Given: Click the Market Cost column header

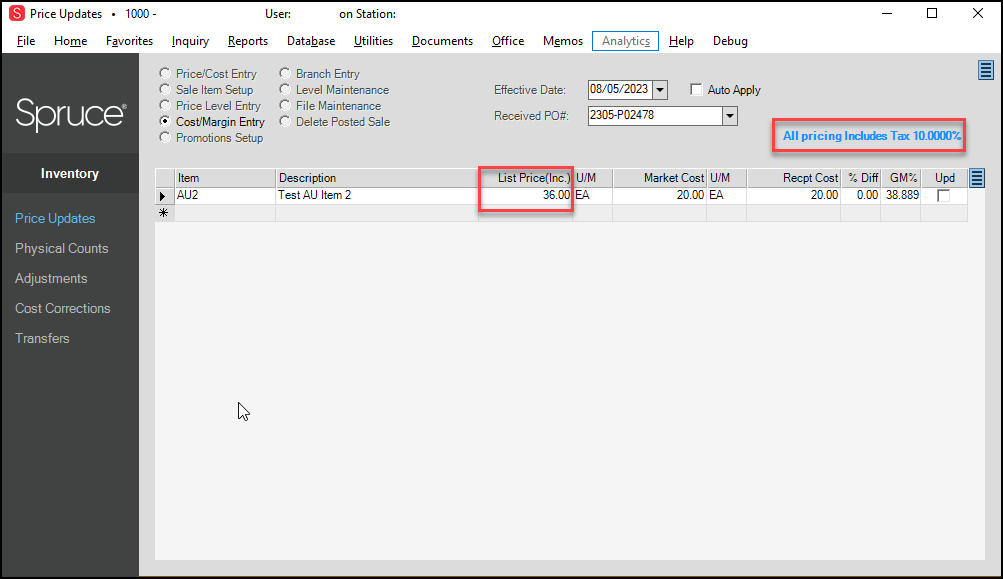Looking at the screenshot, I should coord(659,178).
